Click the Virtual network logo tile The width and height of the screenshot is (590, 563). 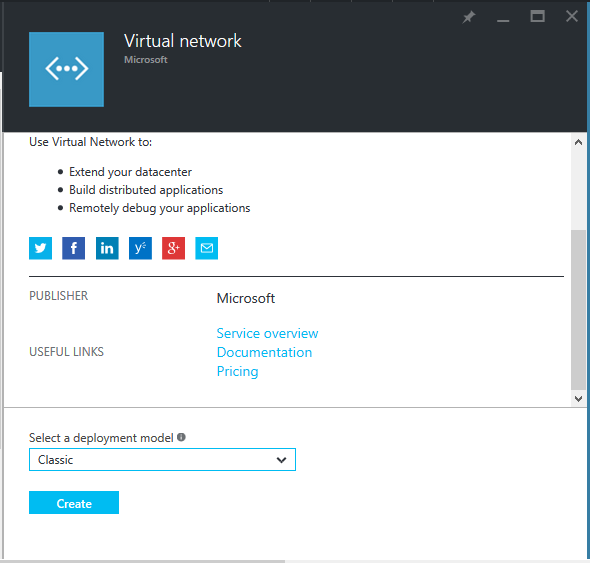[67, 69]
